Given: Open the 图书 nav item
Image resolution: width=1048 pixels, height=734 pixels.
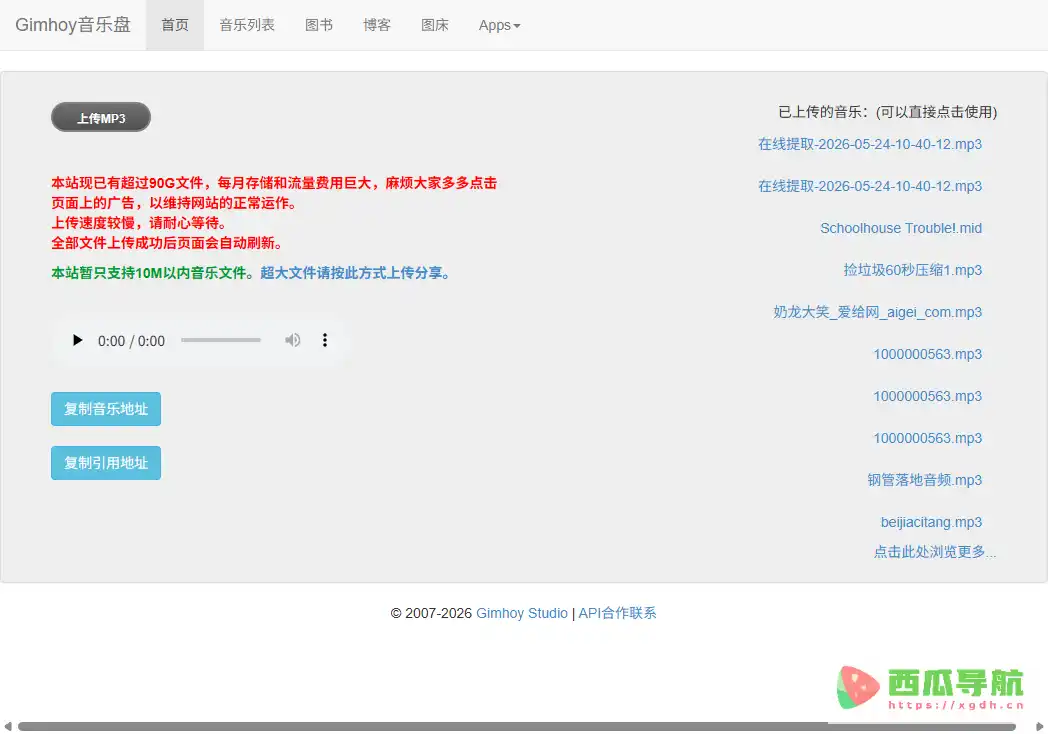Looking at the screenshot, I should click(319, 25).
